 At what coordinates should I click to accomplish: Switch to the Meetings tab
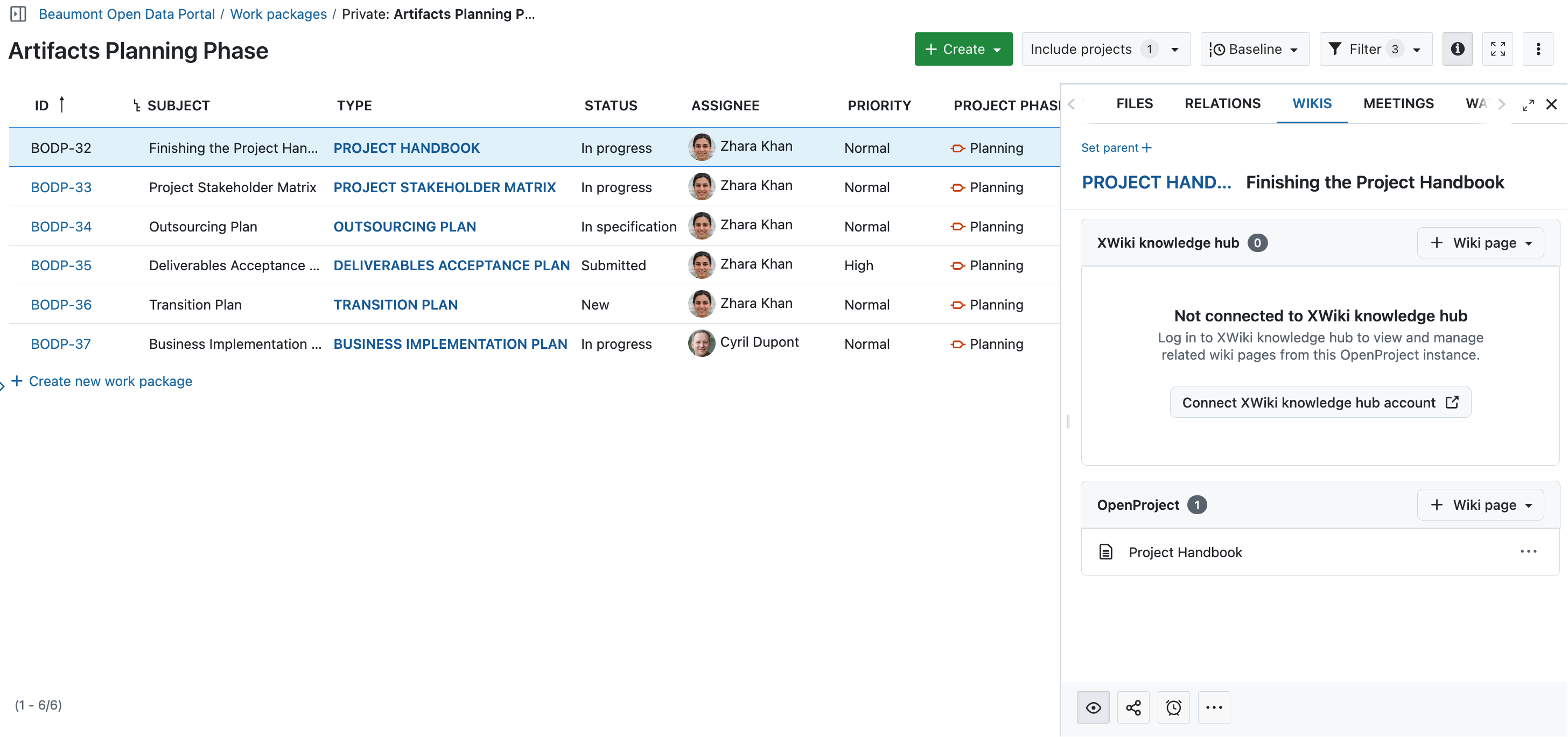click(x=1398, y=103)
